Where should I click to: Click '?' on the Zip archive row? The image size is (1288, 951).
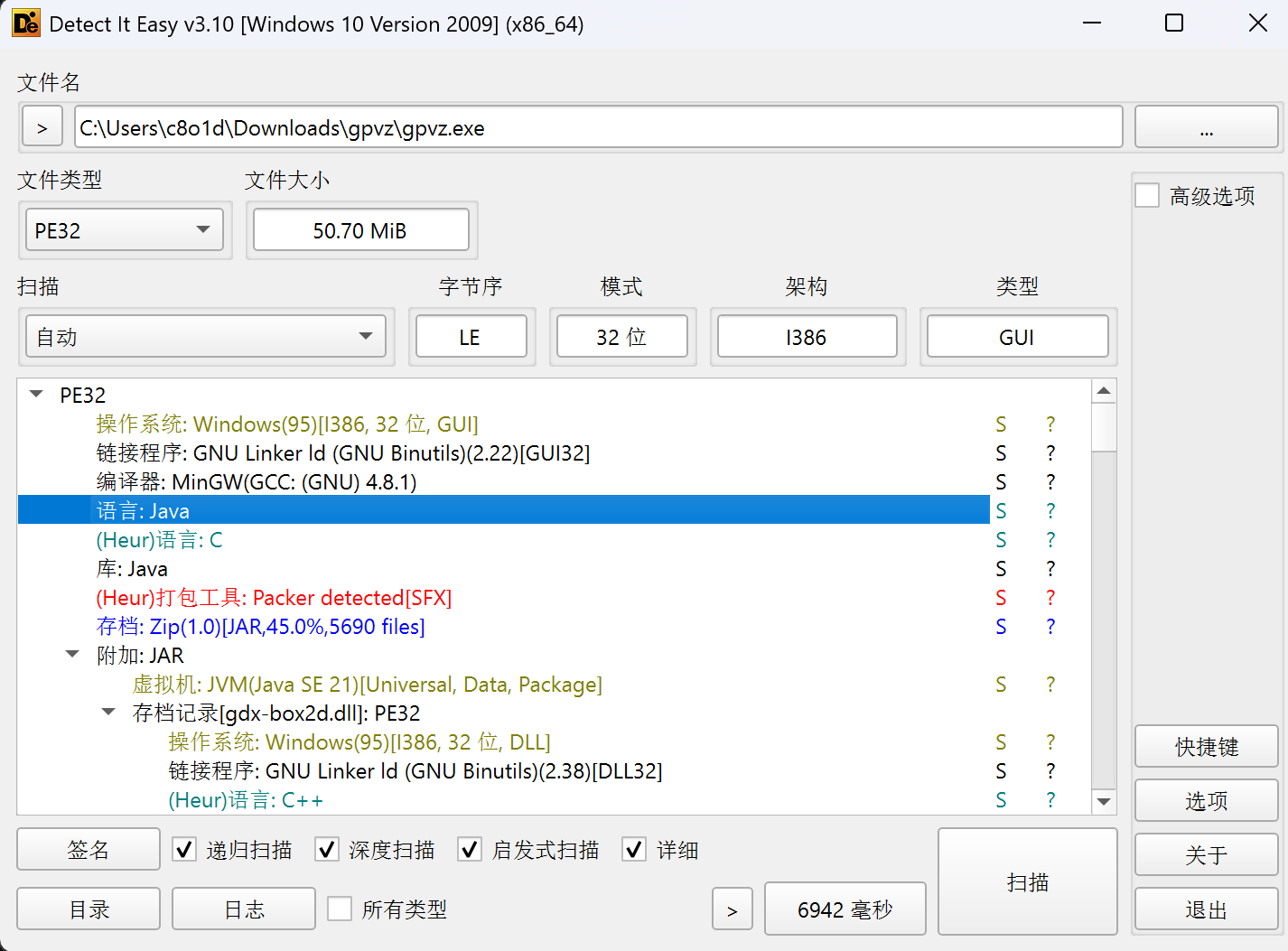(1050, 627)
